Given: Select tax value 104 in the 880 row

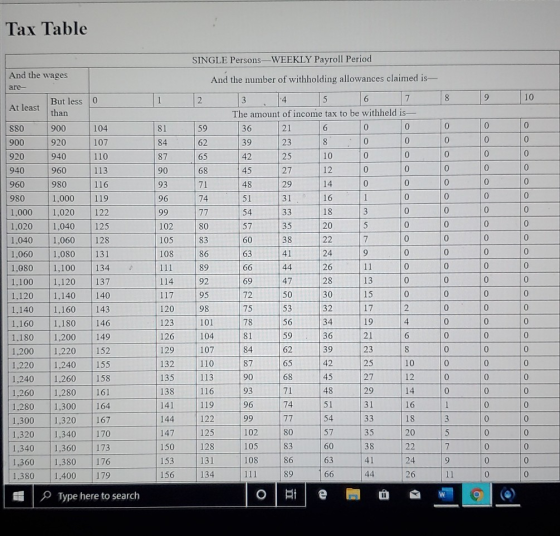Looking at the screenshot, I should (x=100, y=129).
